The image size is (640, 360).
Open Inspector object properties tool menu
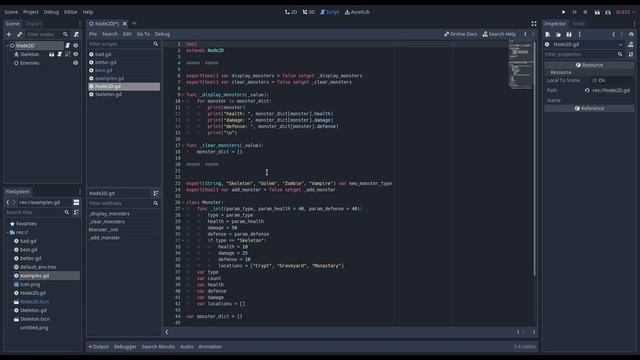point(631,54)
